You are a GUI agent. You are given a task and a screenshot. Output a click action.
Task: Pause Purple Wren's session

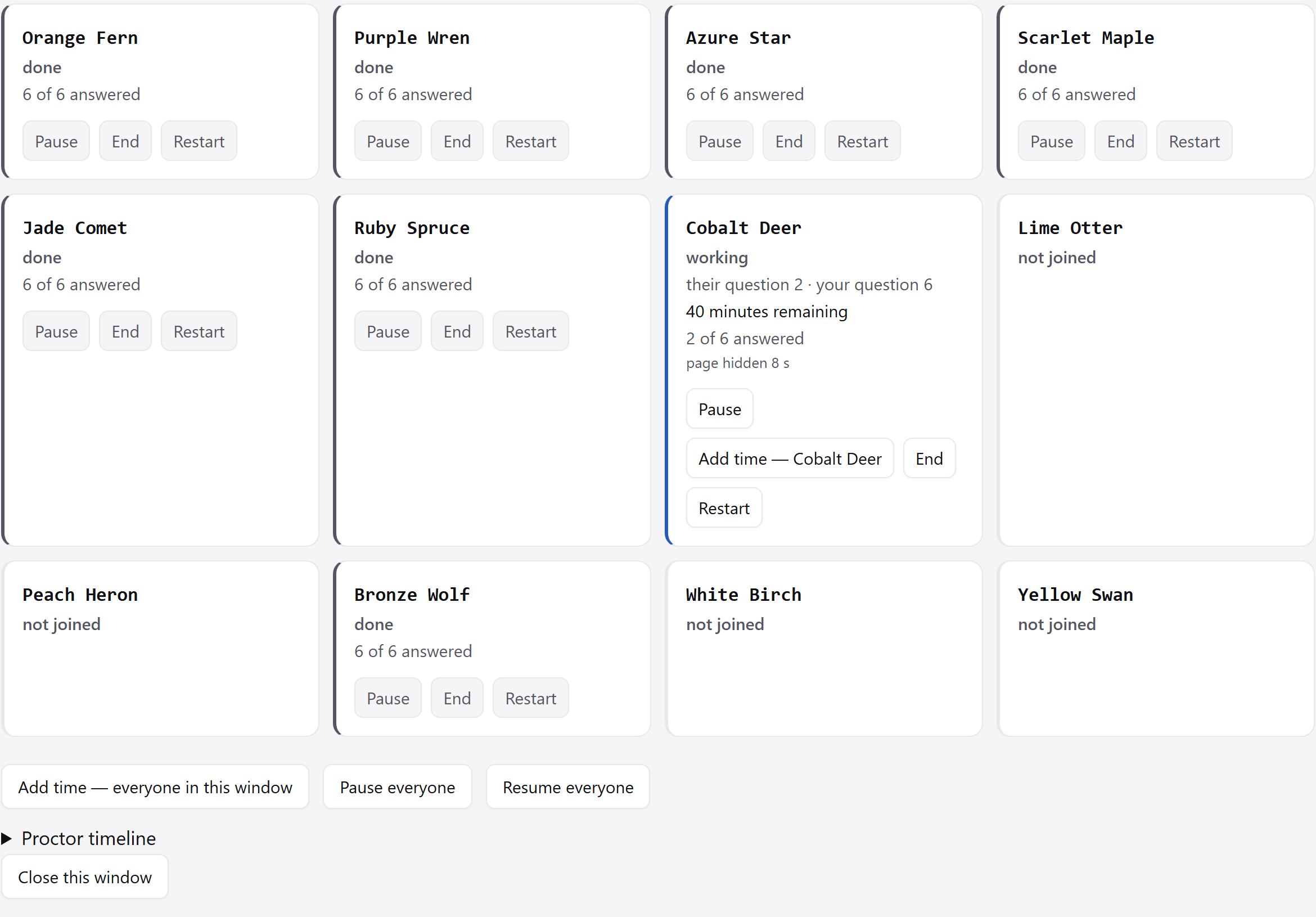387,141
